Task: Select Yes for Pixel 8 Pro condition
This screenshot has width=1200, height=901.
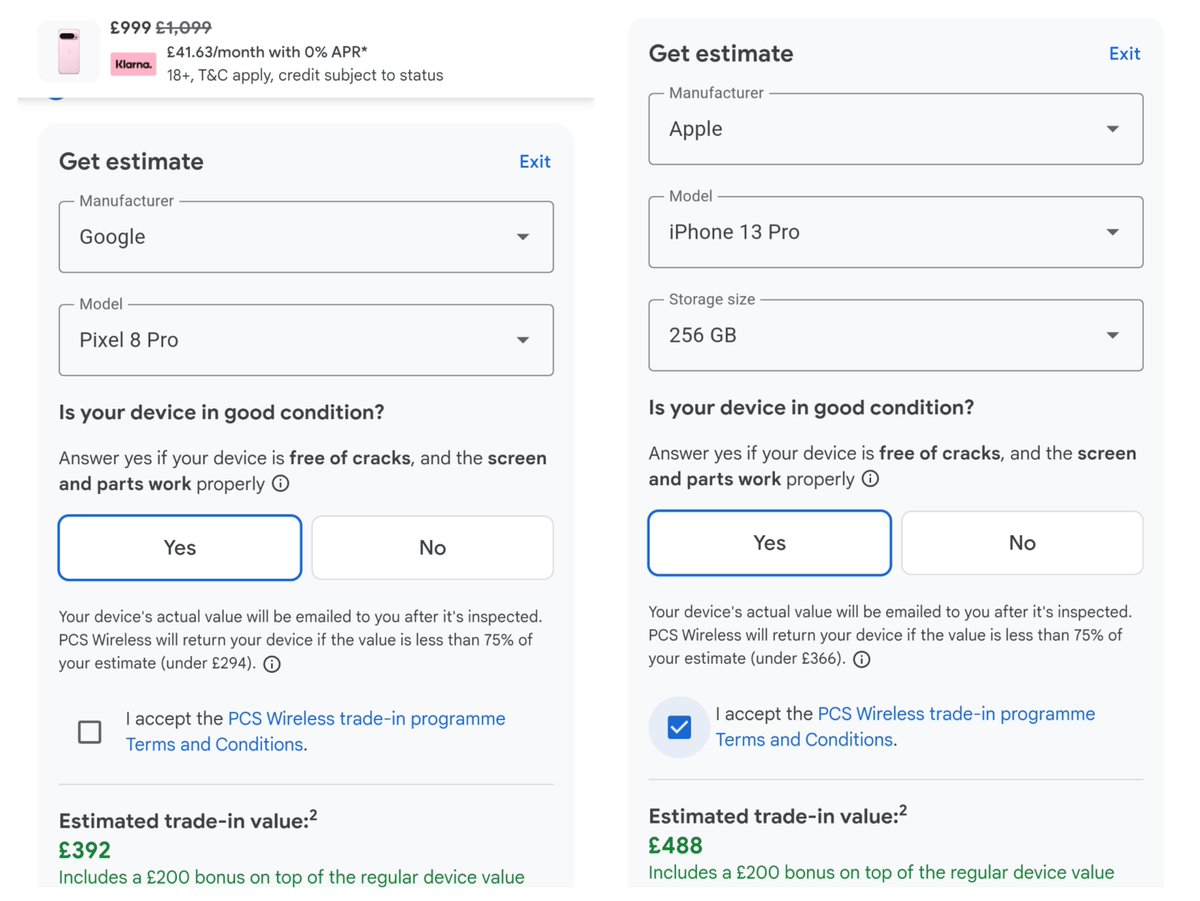Action: pos(180,548)
